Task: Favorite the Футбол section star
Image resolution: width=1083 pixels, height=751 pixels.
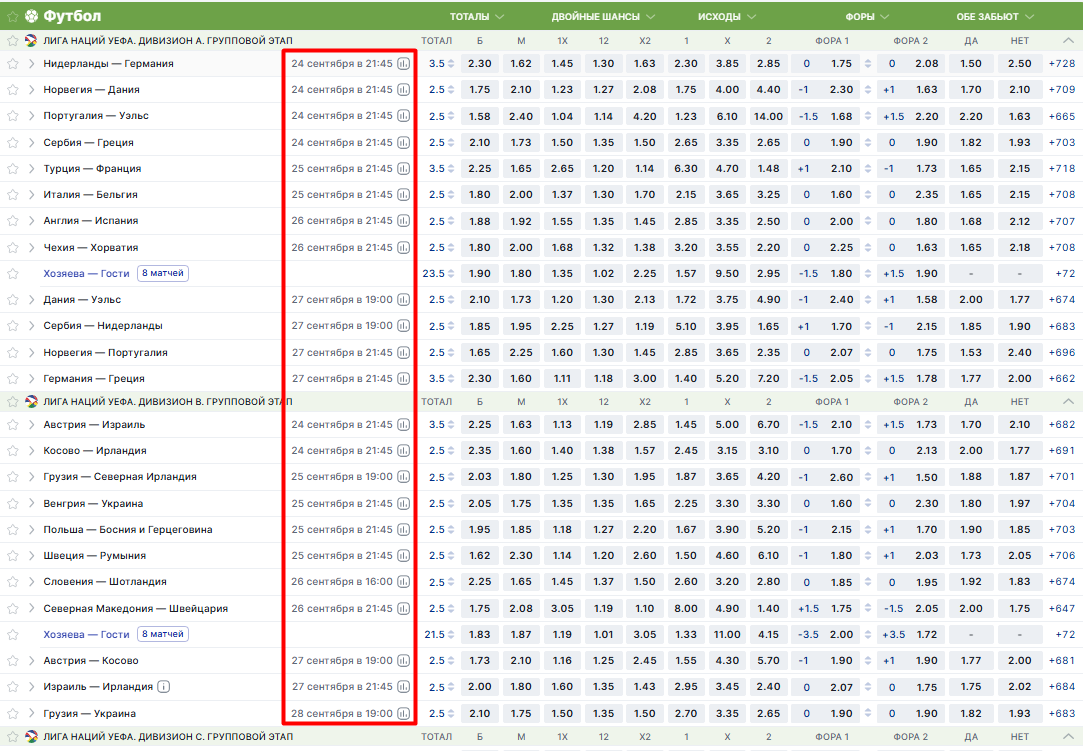Action: point(12,16)
